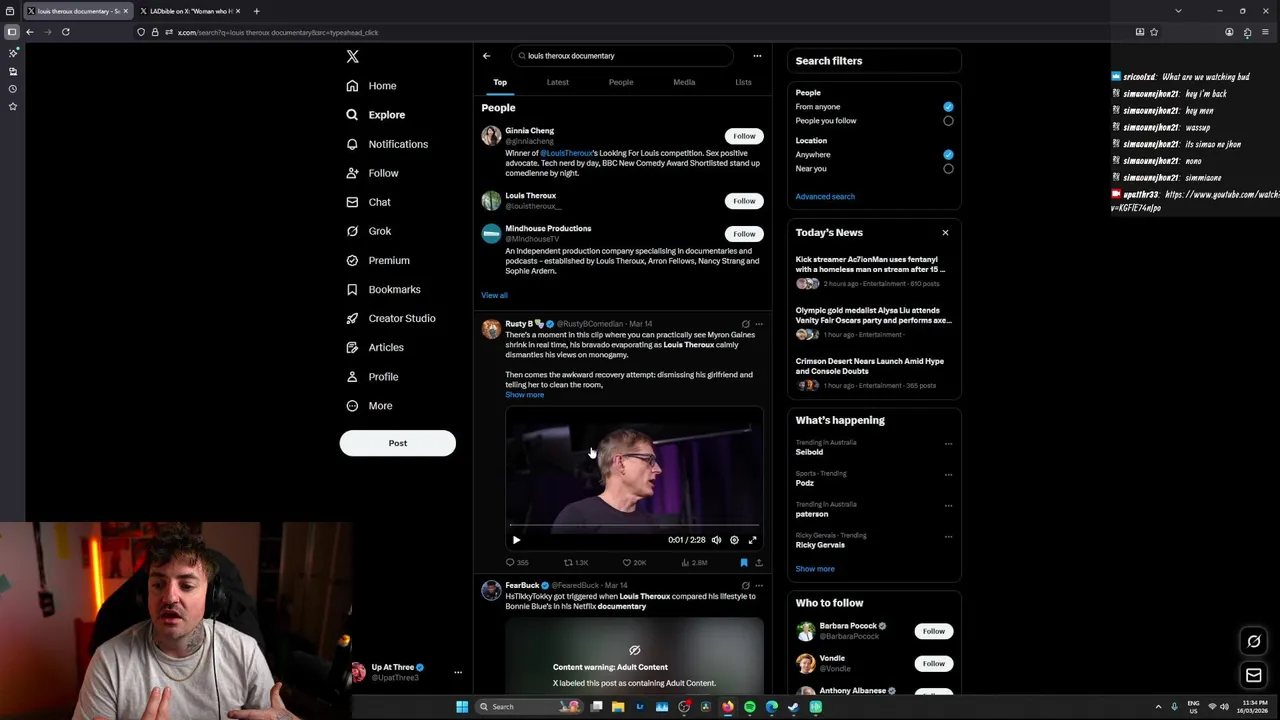Open Notifications in the sidebar
This screenshot has height=720, width=1280.
pyautogui.click(x=387, y=144)
